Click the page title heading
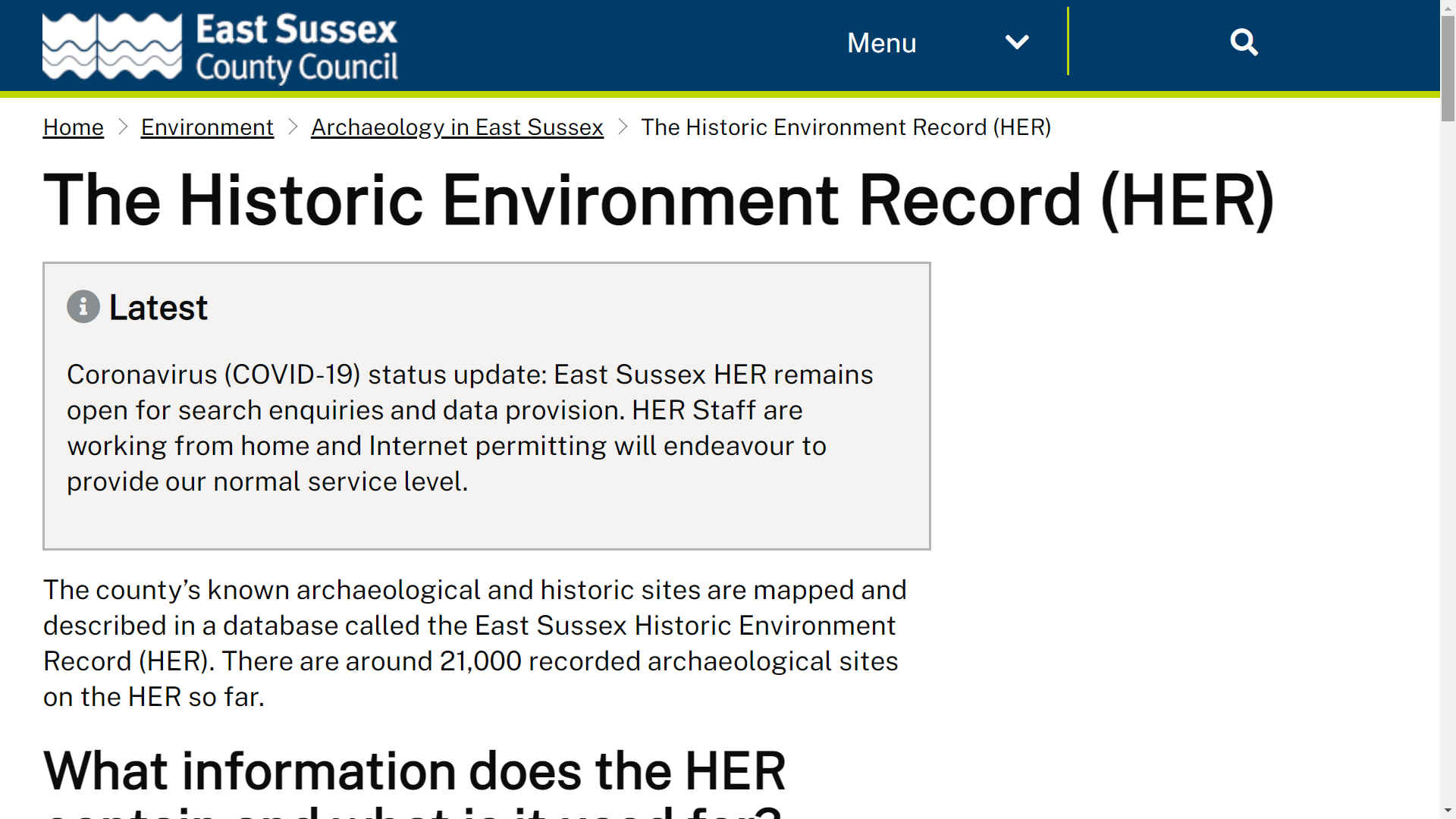 pyautogui.click(x=658, y=200)
